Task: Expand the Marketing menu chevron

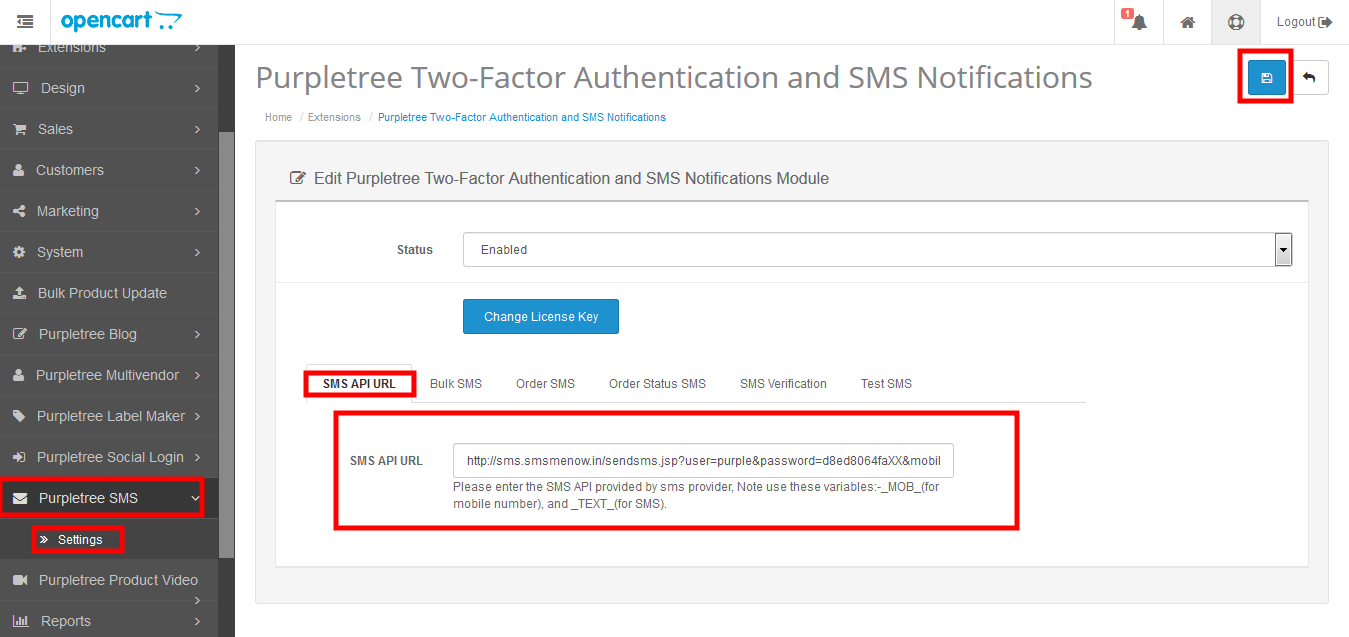Action: (198, 211)
